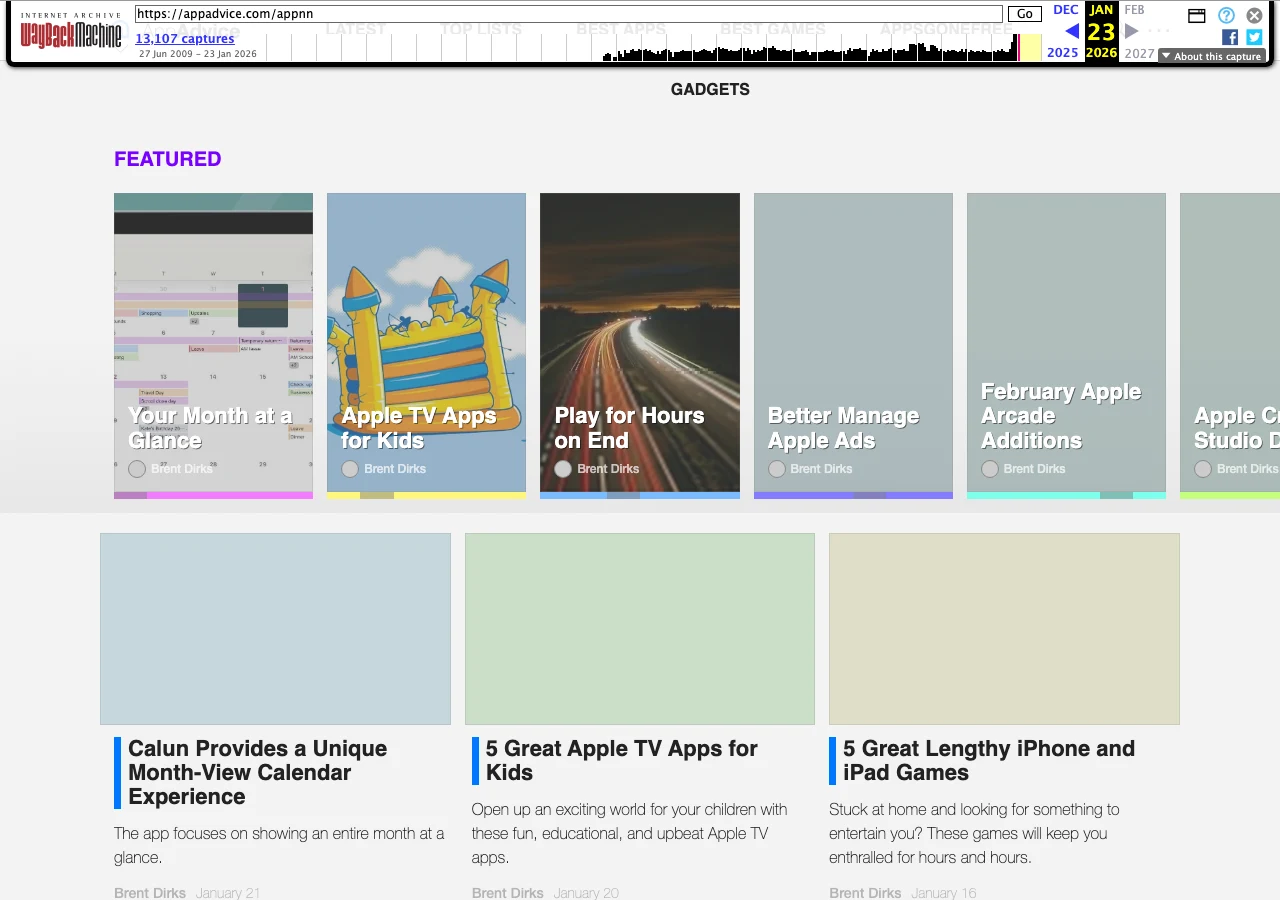This screenshot has height=900, width=1280.
Task: Select the DEC month link
Action: 1066,10
